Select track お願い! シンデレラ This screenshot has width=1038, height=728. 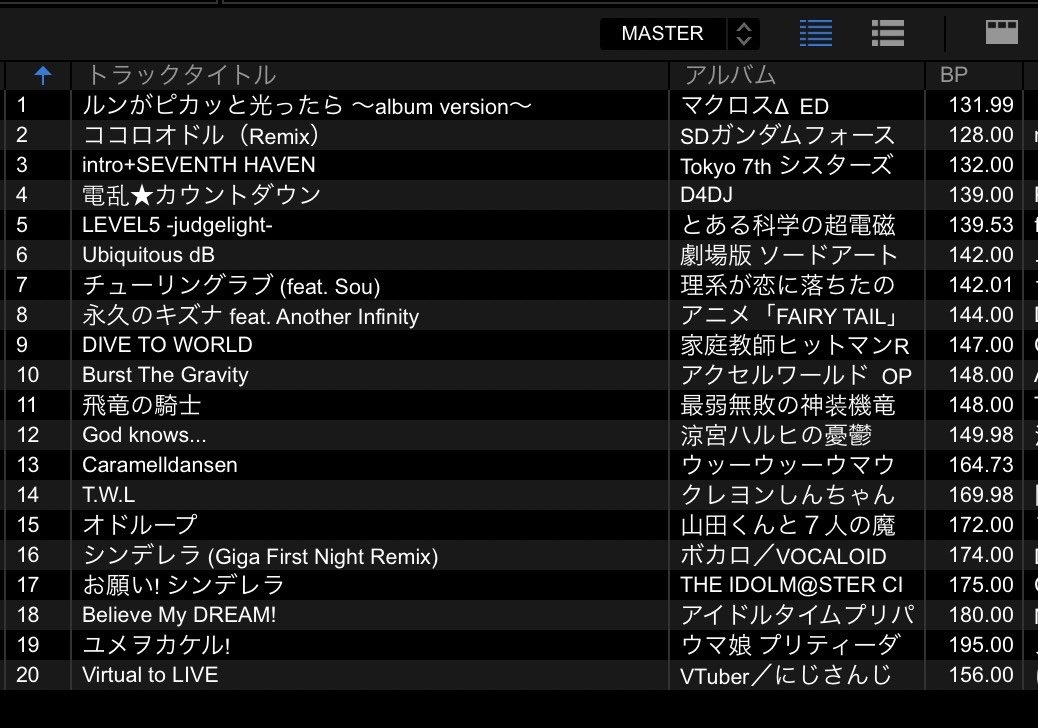(183, 585)
